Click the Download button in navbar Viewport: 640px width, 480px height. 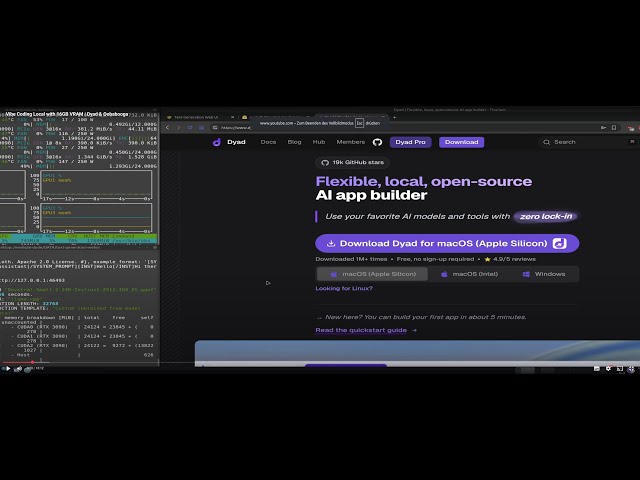point(462,142)
